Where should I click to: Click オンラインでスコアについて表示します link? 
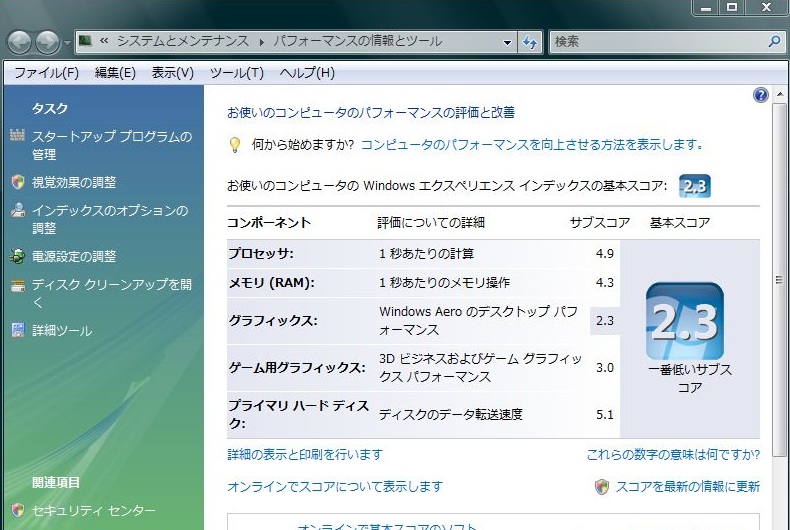coord(335,486)
